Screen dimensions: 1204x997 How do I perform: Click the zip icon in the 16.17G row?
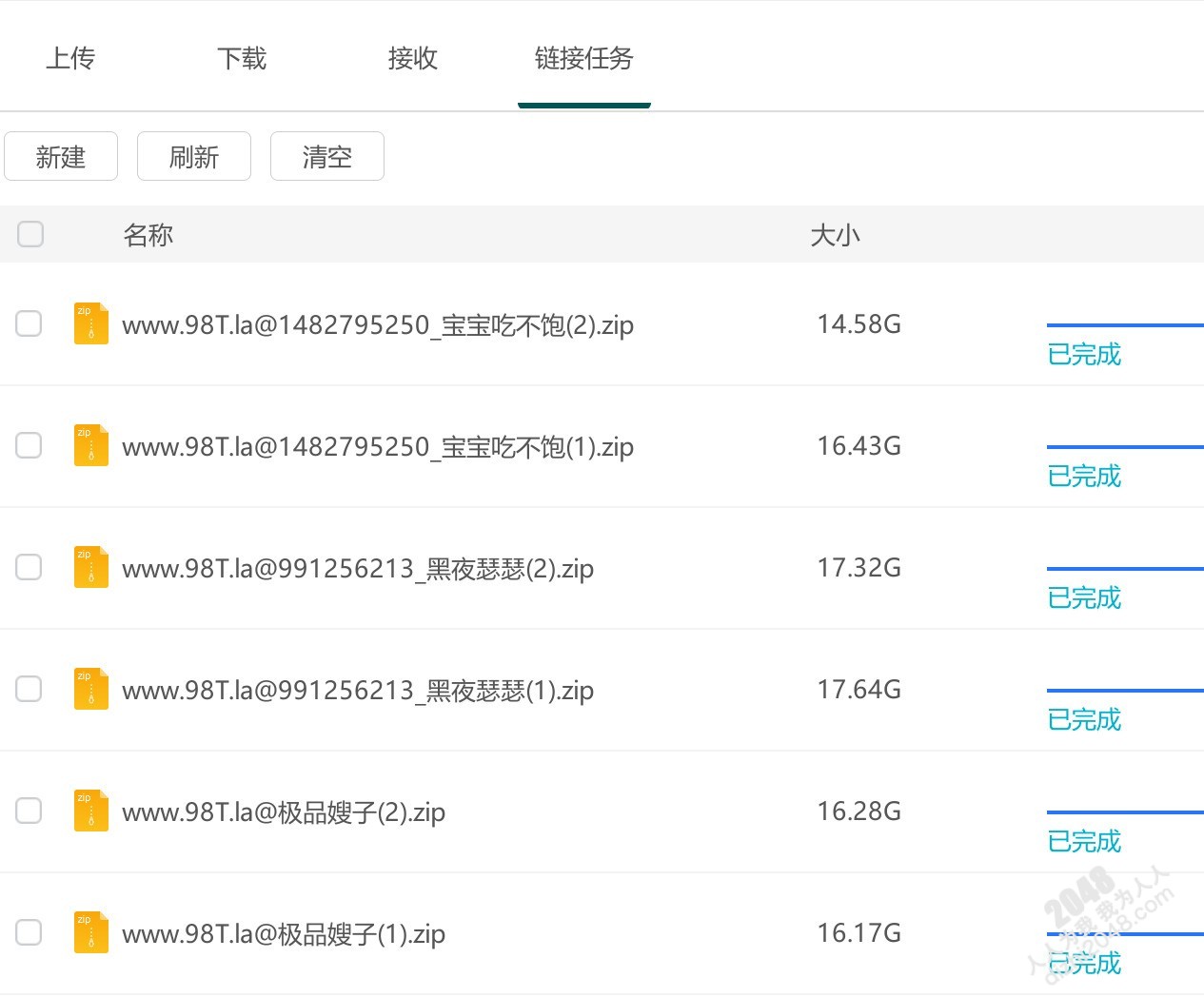pyautogui.click(x=90, y=932)
